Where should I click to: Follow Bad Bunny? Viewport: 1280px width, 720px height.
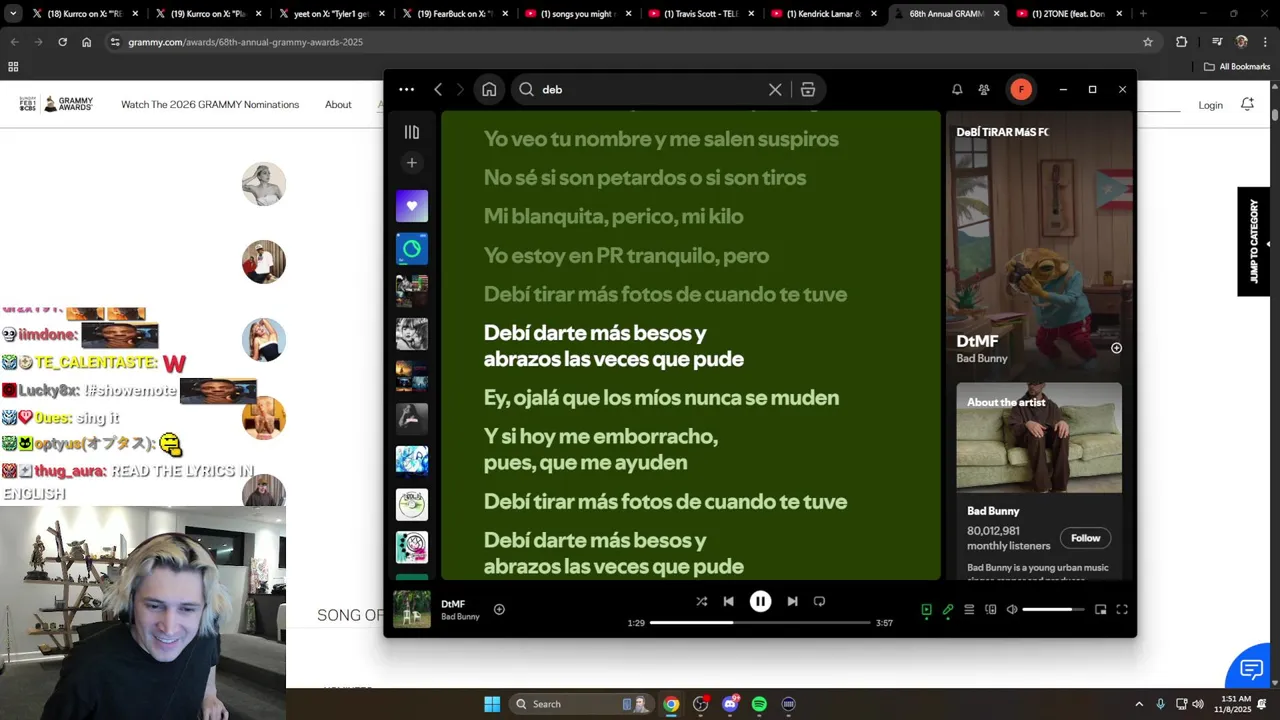tap(1085, 538)
